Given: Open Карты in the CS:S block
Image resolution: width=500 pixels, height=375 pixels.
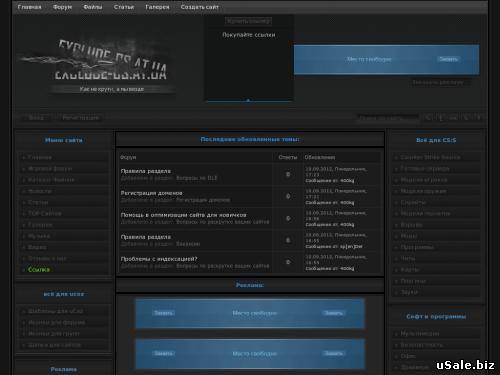Looking at the screenshot, I should (x=410, y=270).
